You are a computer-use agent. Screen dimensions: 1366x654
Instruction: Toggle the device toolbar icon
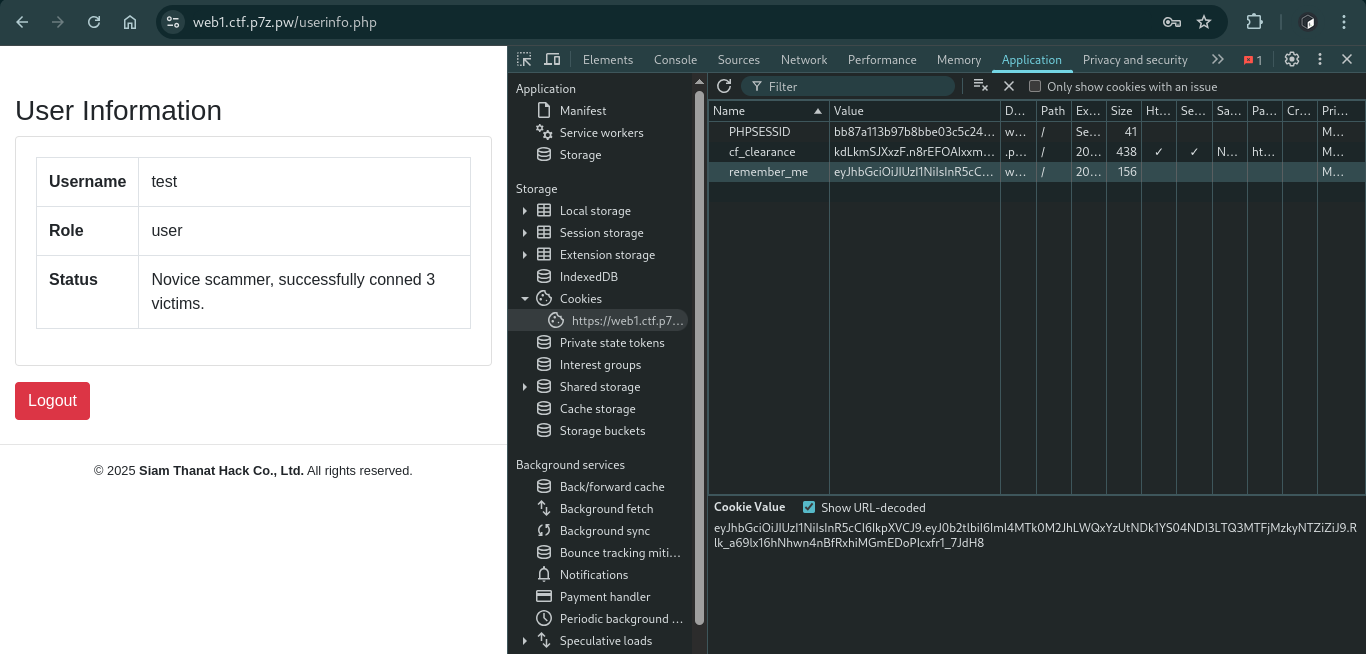tap(552, 60)
